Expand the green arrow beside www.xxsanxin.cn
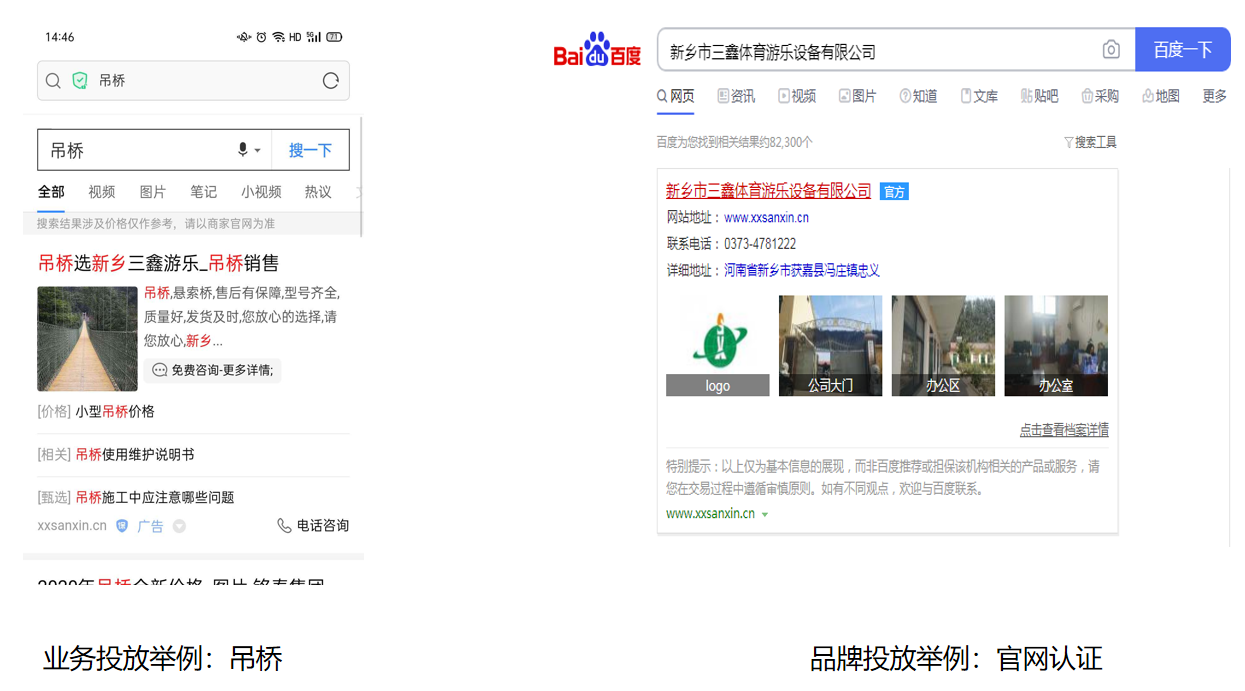Image resolution: width=1245 pixels, height=691 pixels. coord(765,514)
